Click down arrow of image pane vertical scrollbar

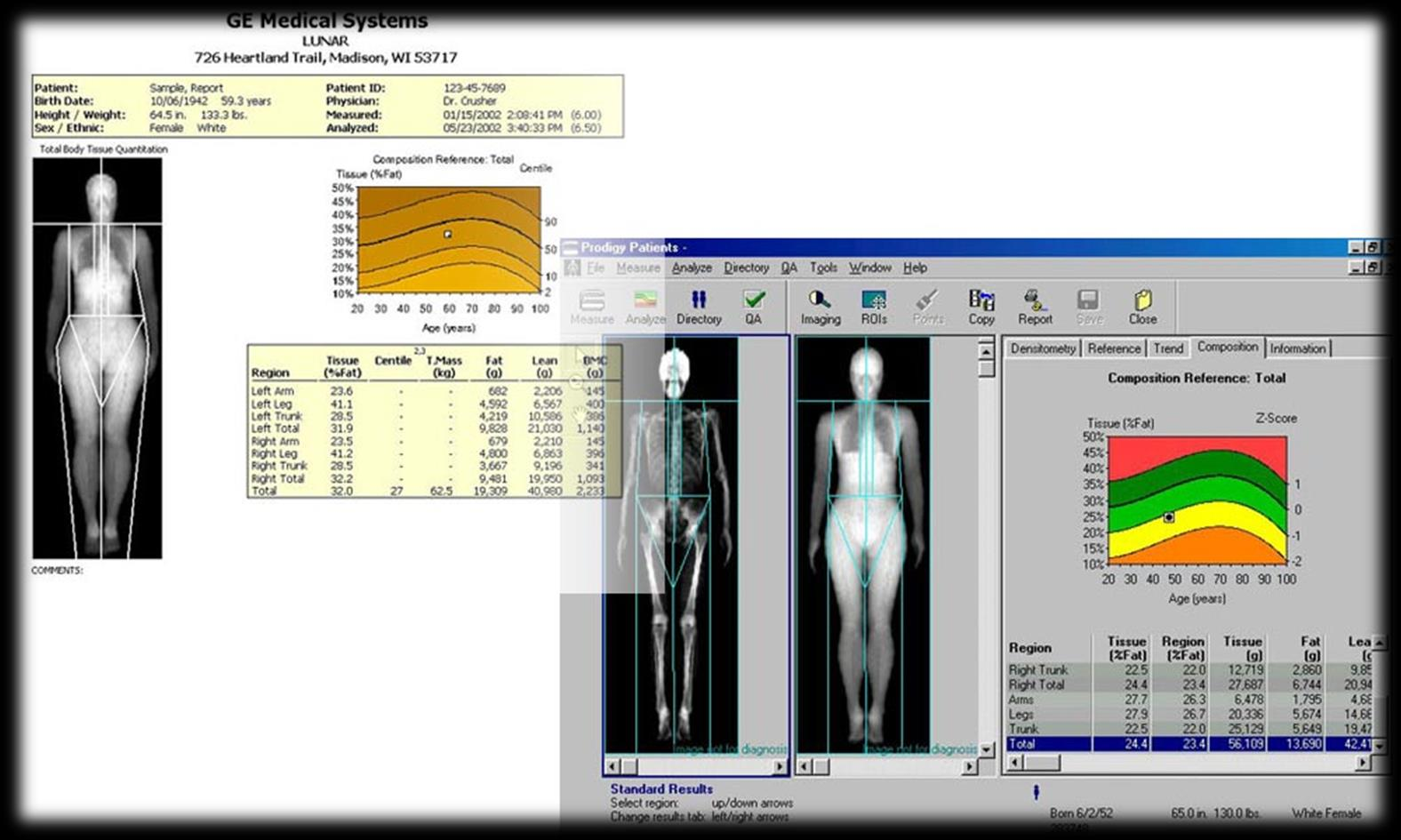click(x=987, y=749)
